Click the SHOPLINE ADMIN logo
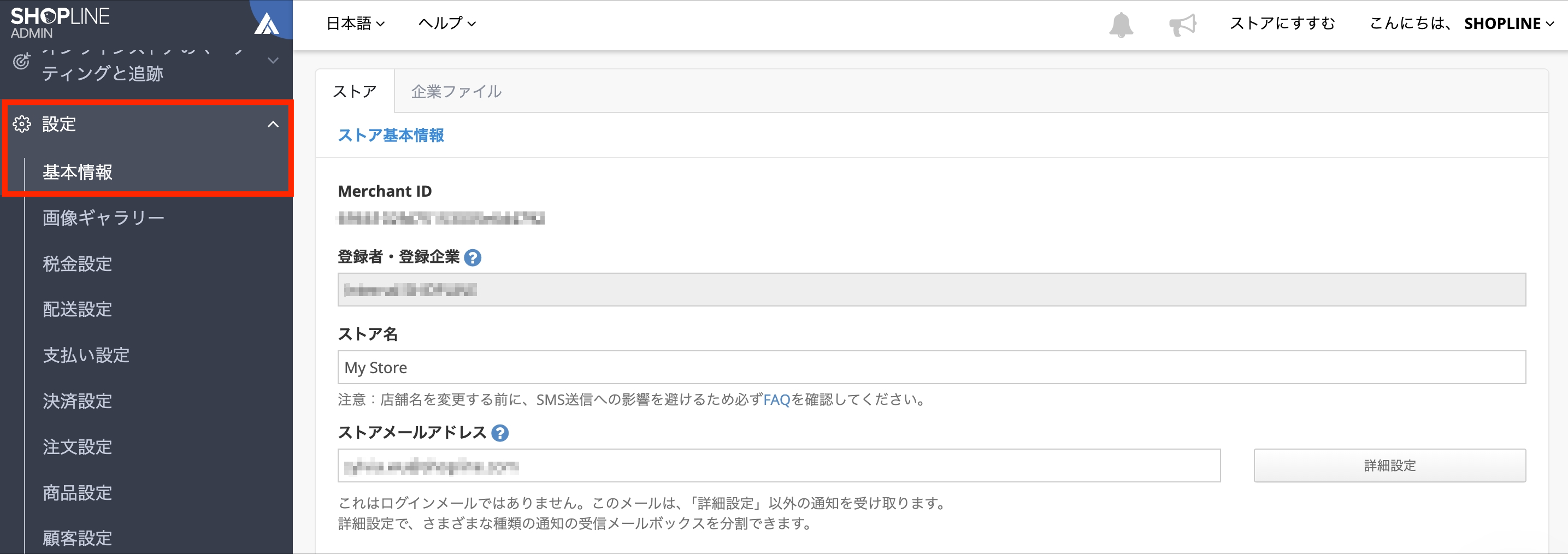1568x554 pixels. tap(60, 22)
